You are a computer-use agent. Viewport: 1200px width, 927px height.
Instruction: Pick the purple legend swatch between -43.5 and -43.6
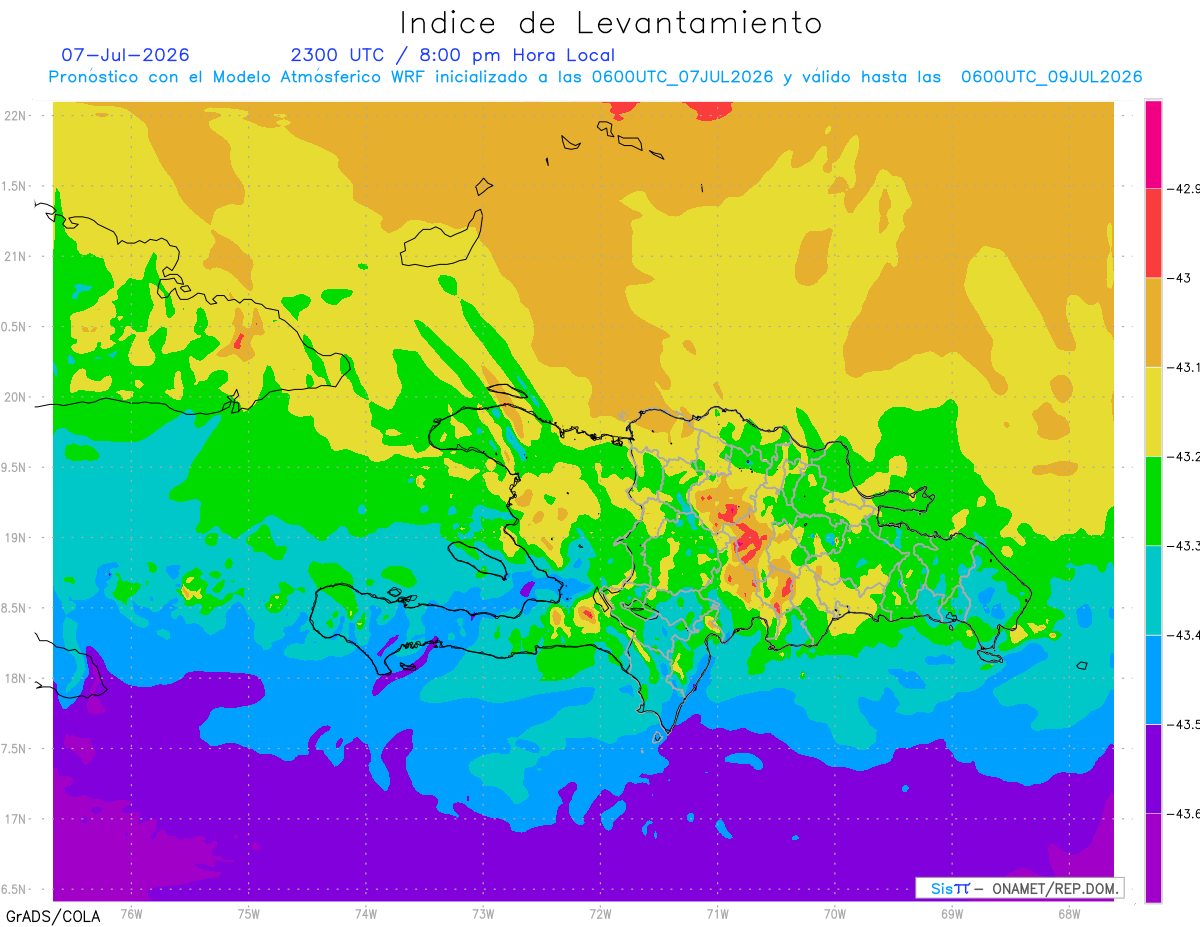pyautogui.click(x=1153, y=768)
